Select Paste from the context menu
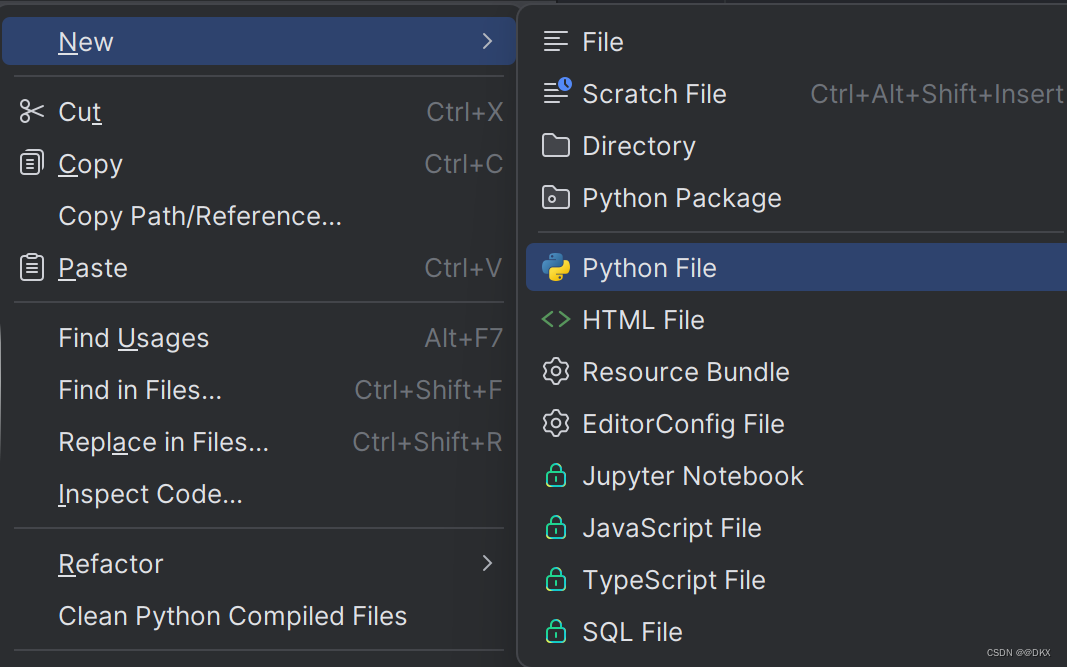The width and height of the screenshot is (1067, 667). (93, 267)
